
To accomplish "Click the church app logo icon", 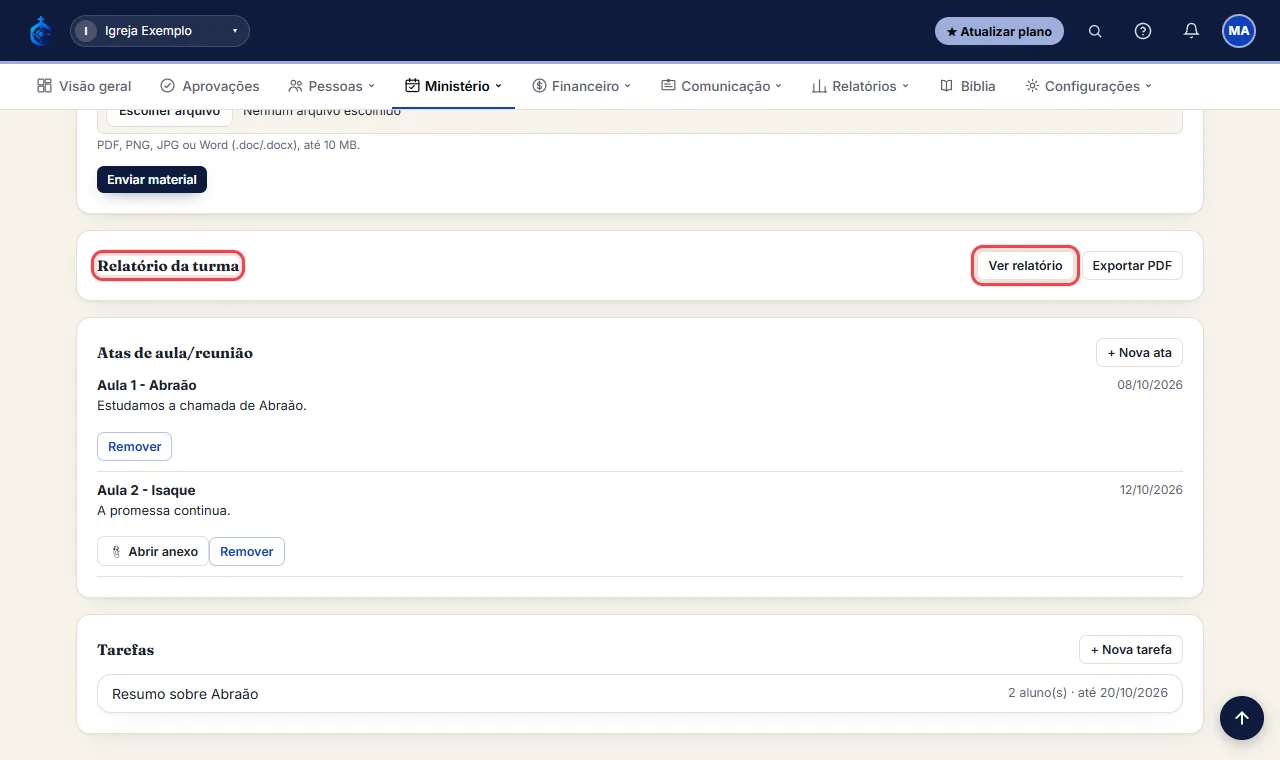I will pyautogui.click(x=40, y=31).
